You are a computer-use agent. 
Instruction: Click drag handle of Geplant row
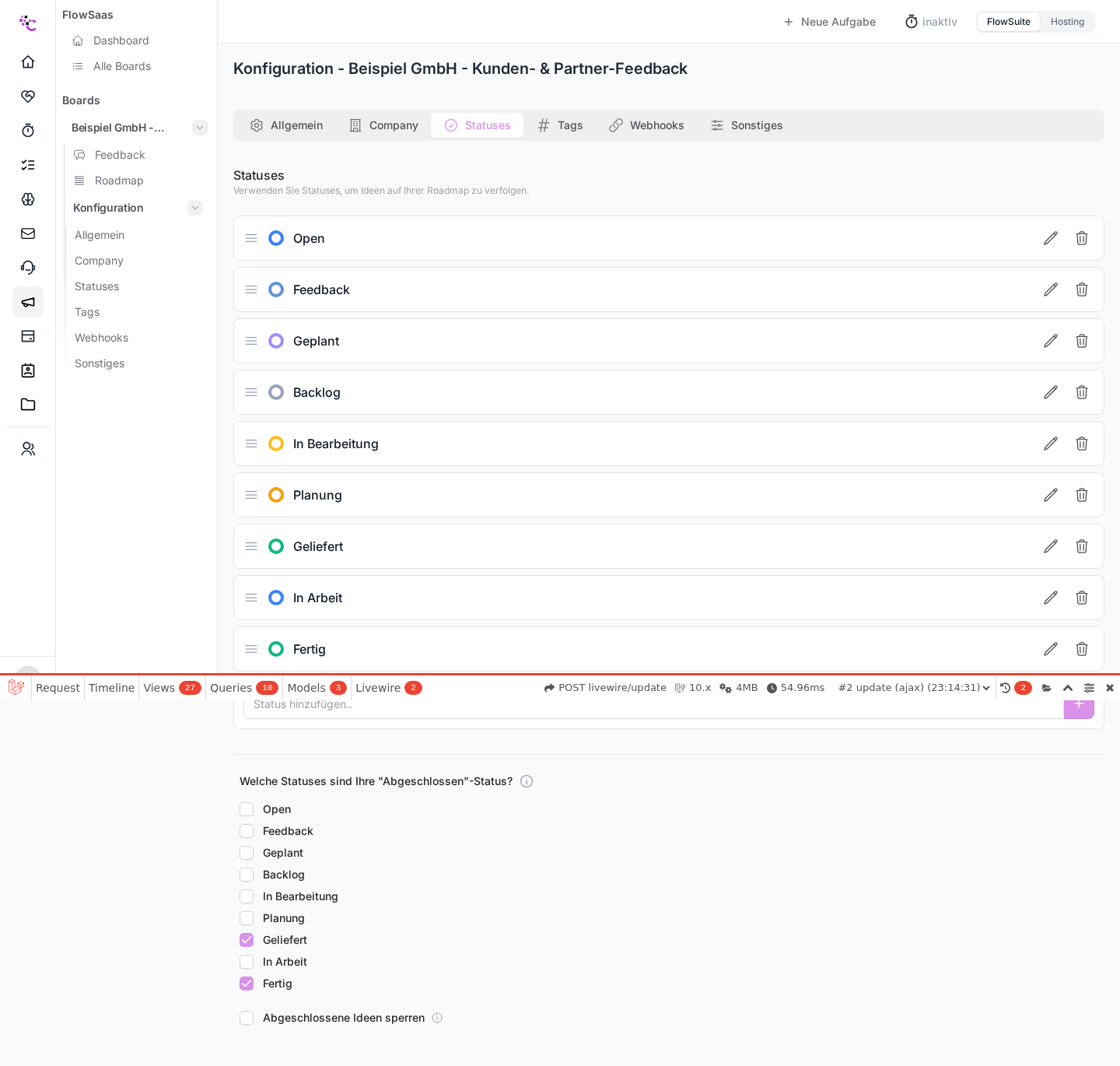[x=251, y=341]
